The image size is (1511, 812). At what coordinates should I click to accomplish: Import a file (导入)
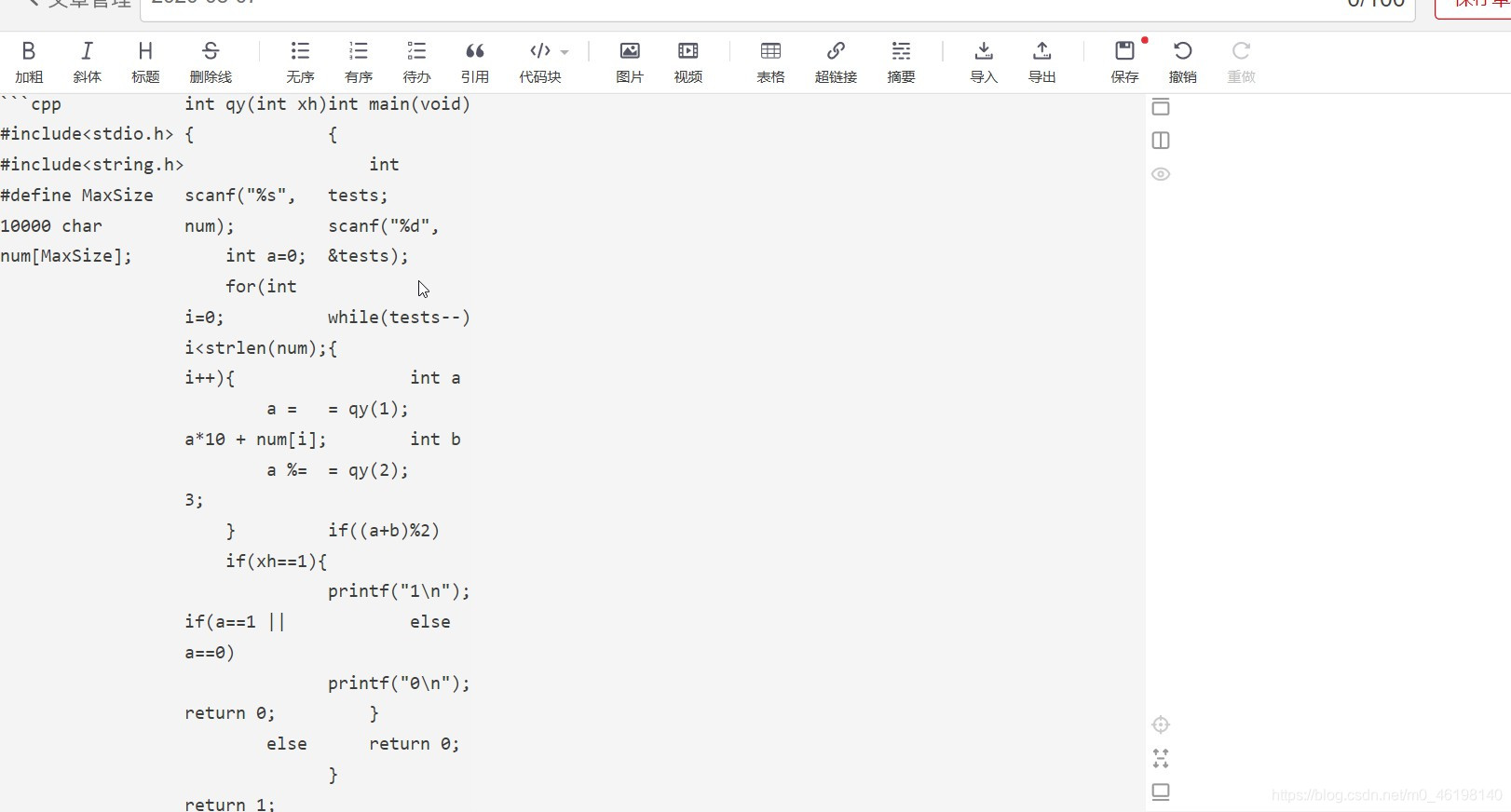pos(984,61)
